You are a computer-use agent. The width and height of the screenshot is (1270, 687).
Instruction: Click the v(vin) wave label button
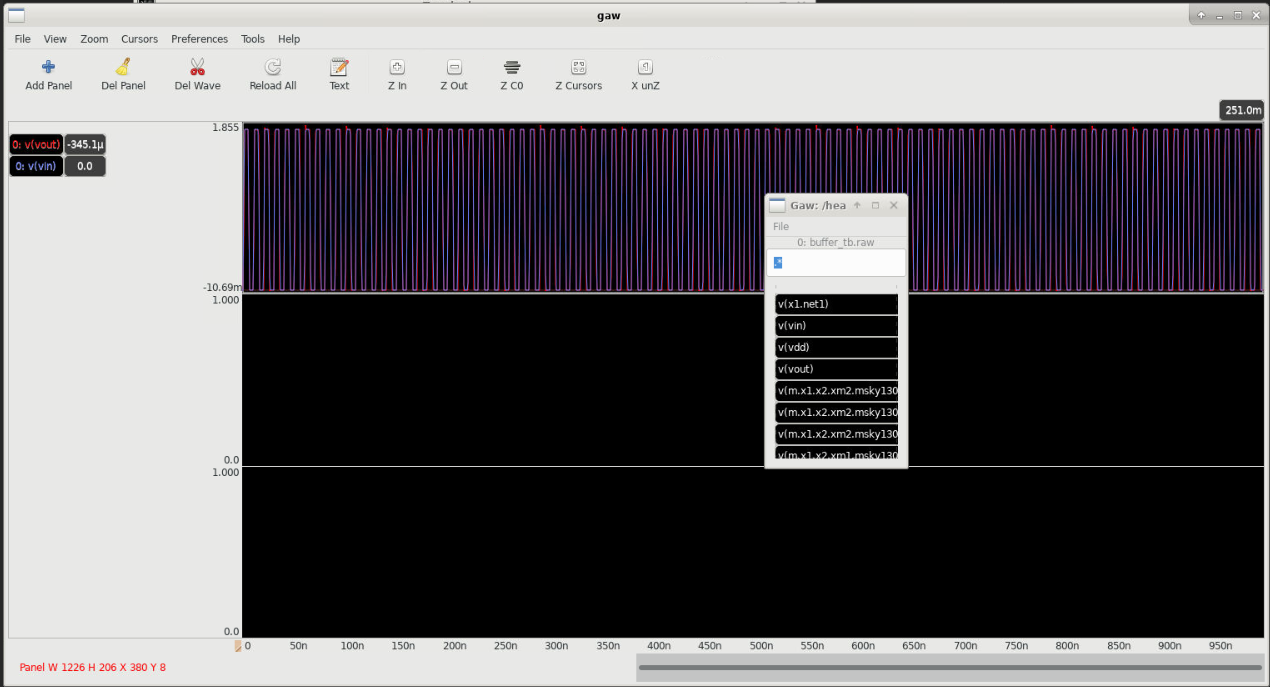[36, 166]
